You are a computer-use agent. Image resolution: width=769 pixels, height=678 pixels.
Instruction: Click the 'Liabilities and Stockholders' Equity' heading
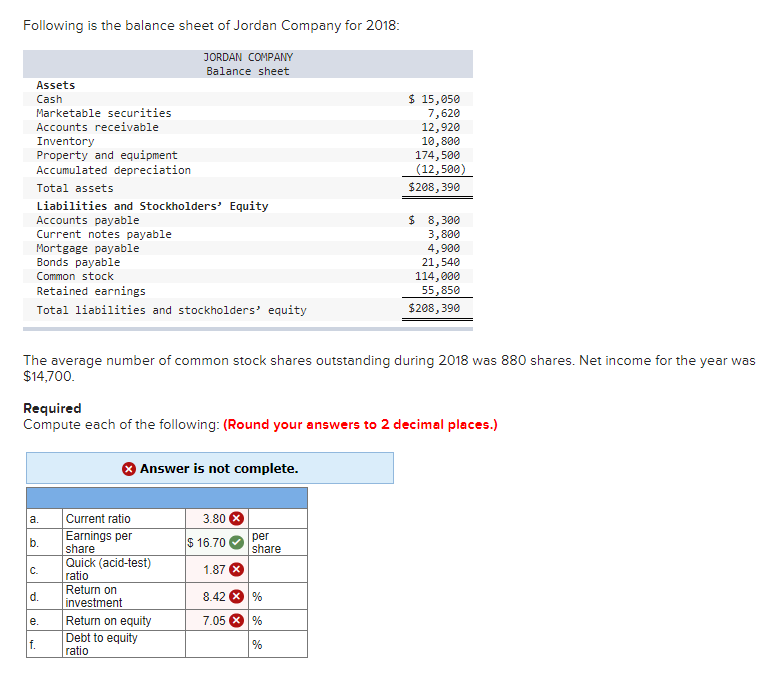coord(153,206)
